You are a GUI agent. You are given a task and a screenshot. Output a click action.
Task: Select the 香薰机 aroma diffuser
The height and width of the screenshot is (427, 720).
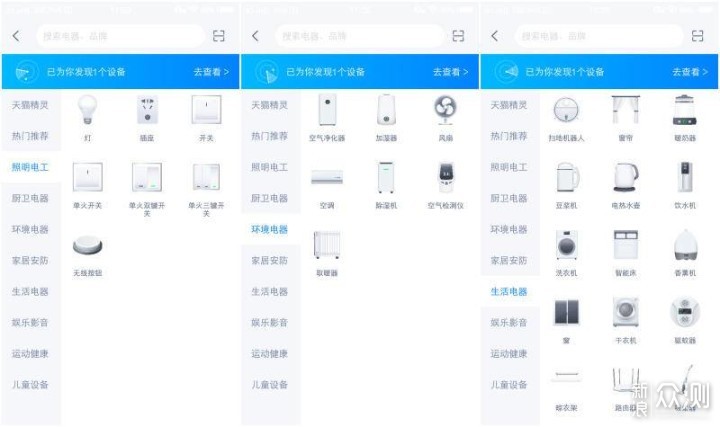[685, 247]
